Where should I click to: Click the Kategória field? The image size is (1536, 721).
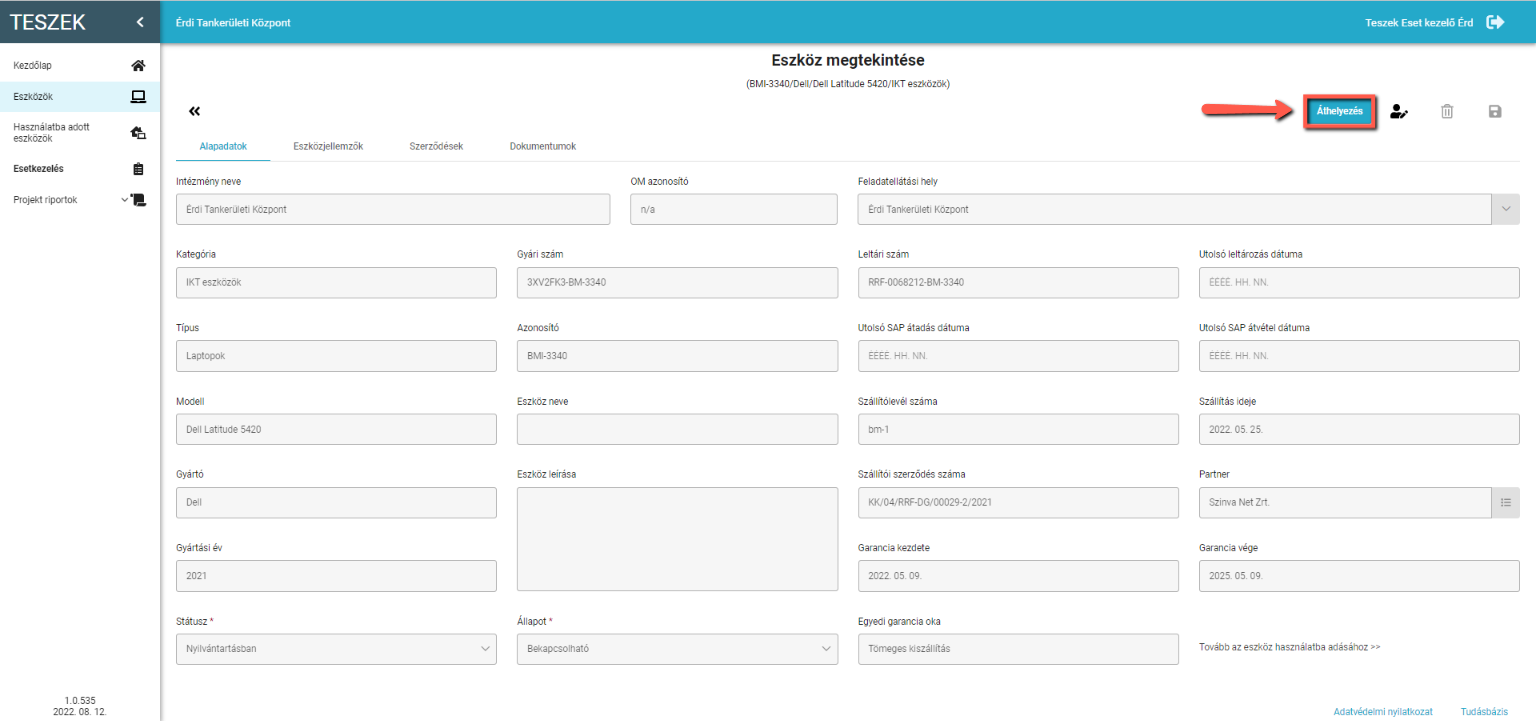336,282
